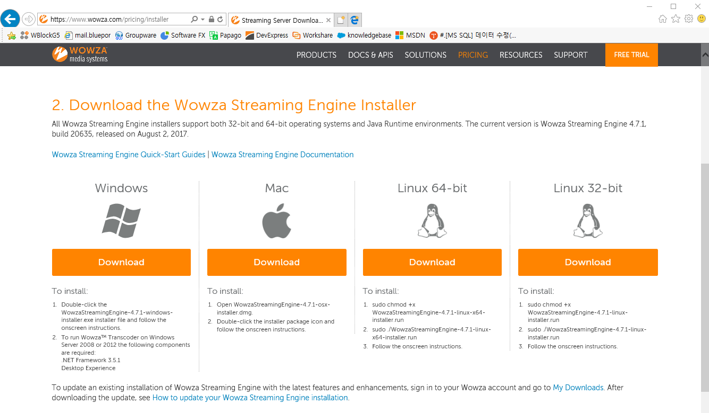Click the Apple Mac logo icon

277,221
